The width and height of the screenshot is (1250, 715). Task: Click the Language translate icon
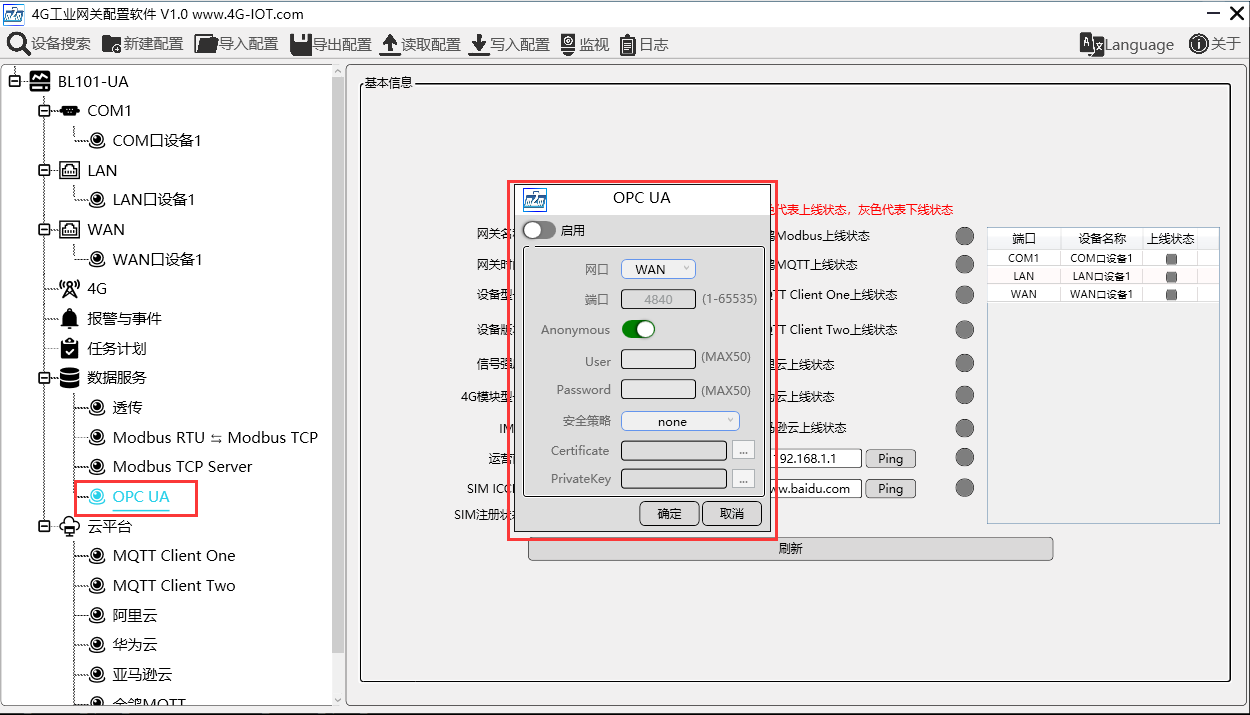pyautogui.click(x=1092, y=44)
